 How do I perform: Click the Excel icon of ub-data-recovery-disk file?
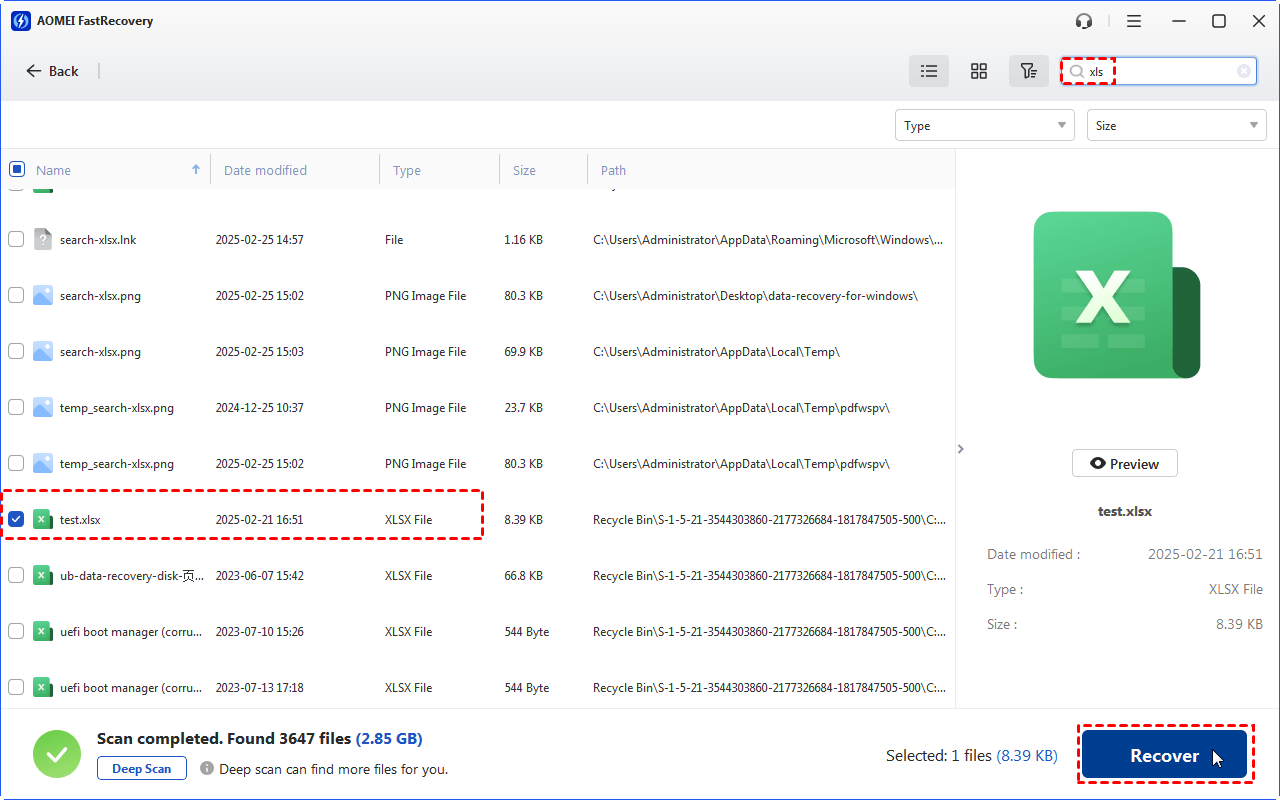[42, 575]
